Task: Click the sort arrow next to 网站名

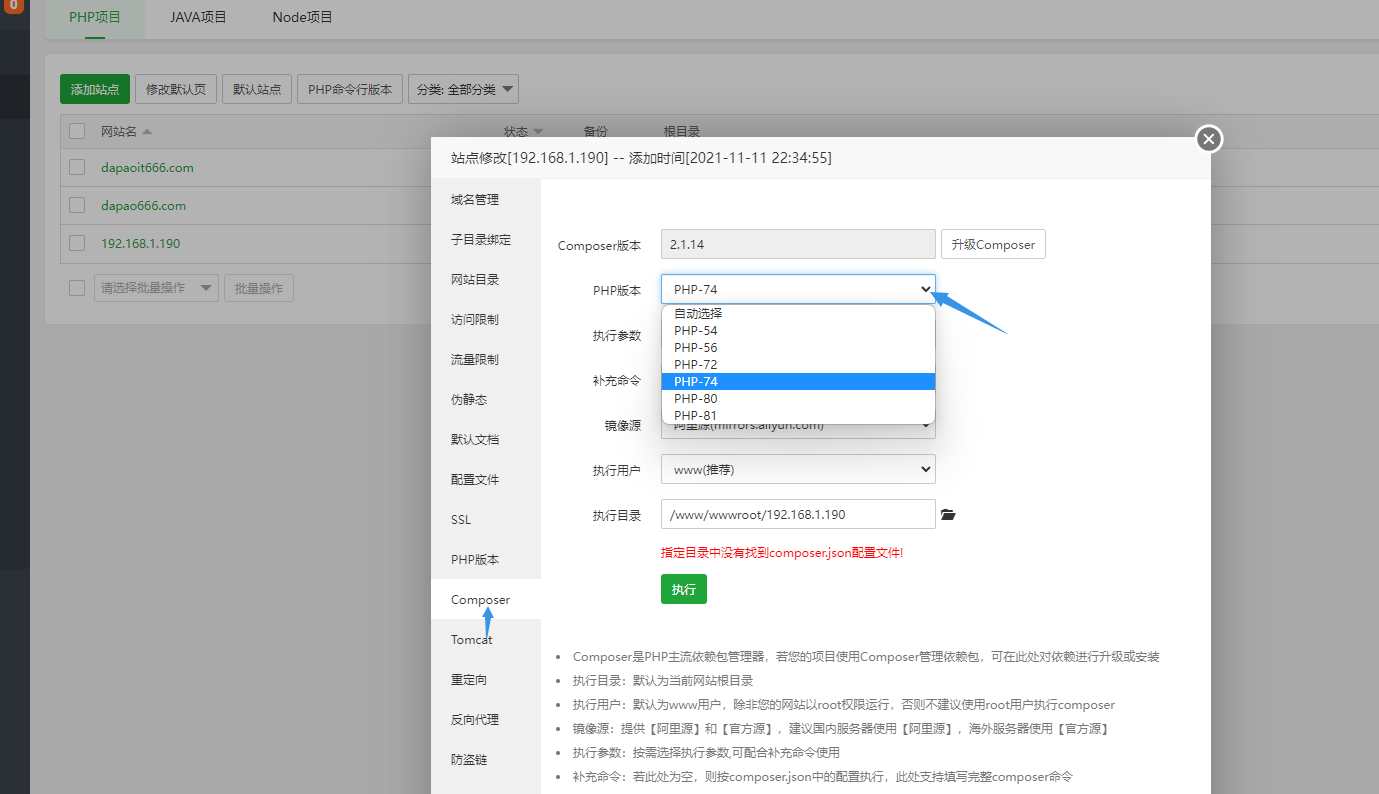Action: (147, 132)
